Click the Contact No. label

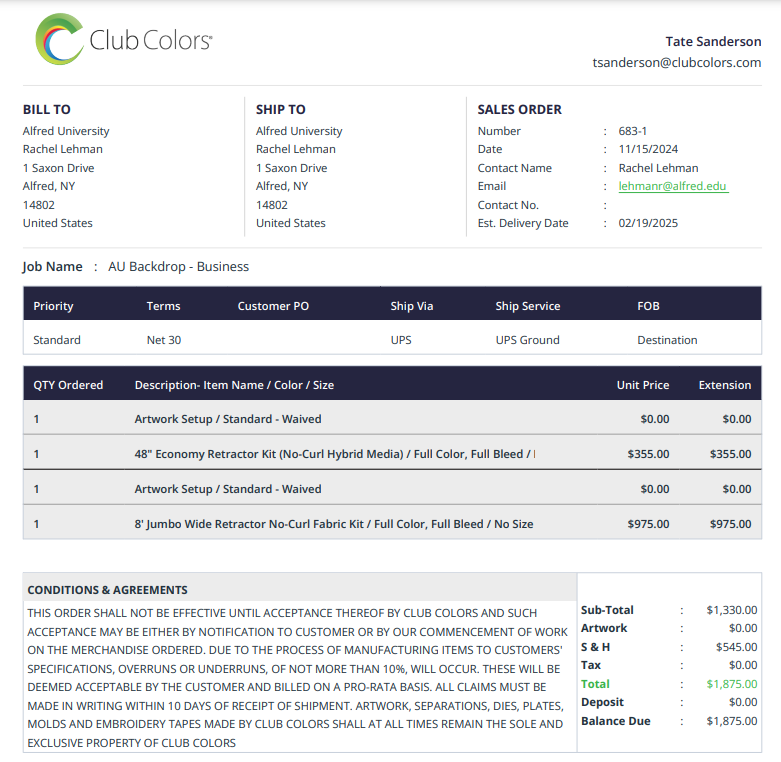coord(508,205)
